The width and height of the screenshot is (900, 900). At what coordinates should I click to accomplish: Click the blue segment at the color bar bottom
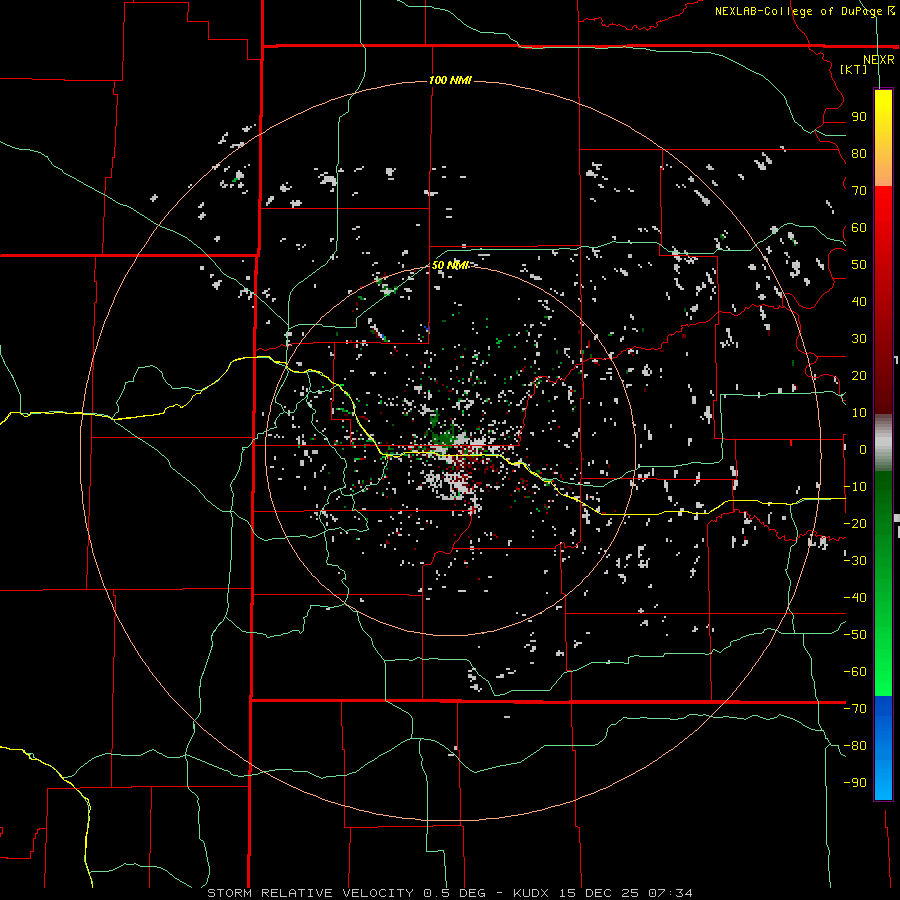(x=883, y=748)
